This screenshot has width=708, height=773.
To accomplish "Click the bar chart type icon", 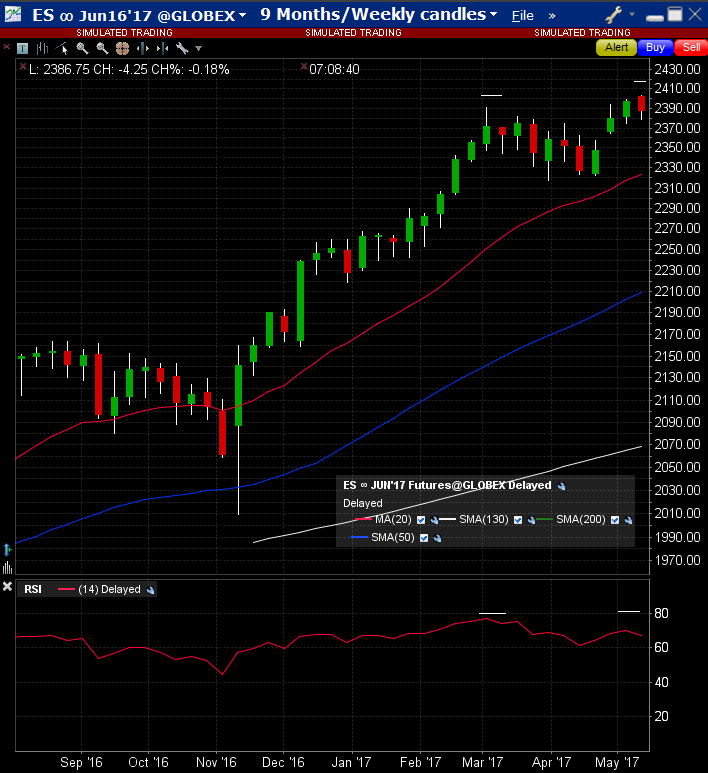I will (x=41, y=48).
